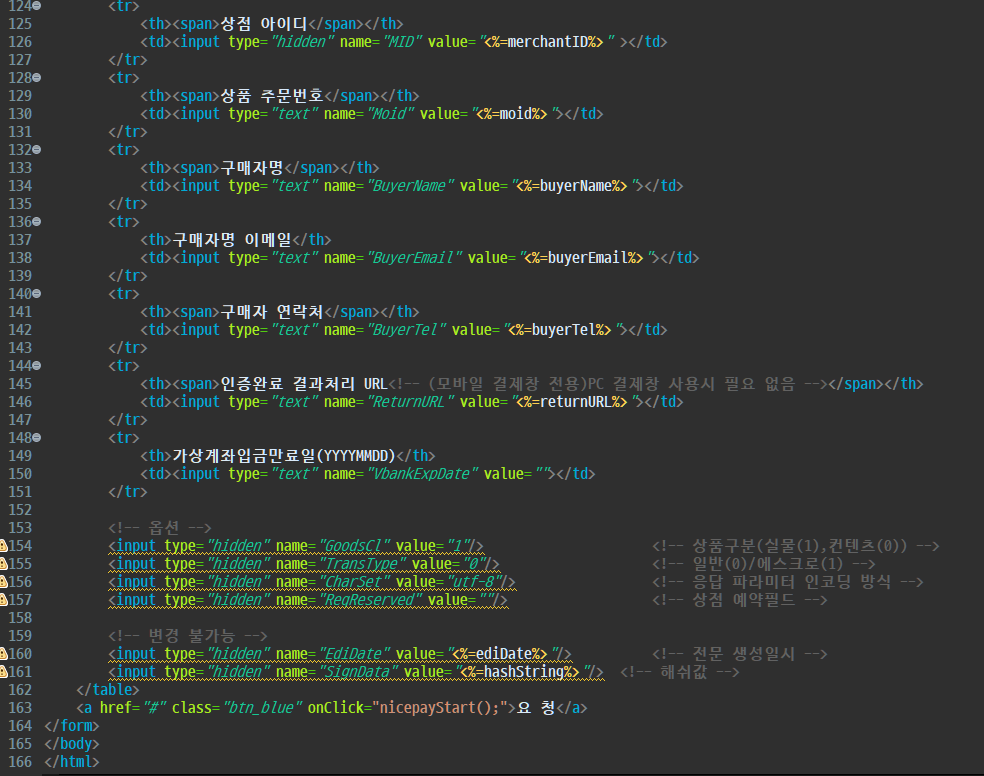Click the 요 청 link text on line 163
The height and width of the screenshot is (776, 984).
pyautogui.click(x=536, y=708)
